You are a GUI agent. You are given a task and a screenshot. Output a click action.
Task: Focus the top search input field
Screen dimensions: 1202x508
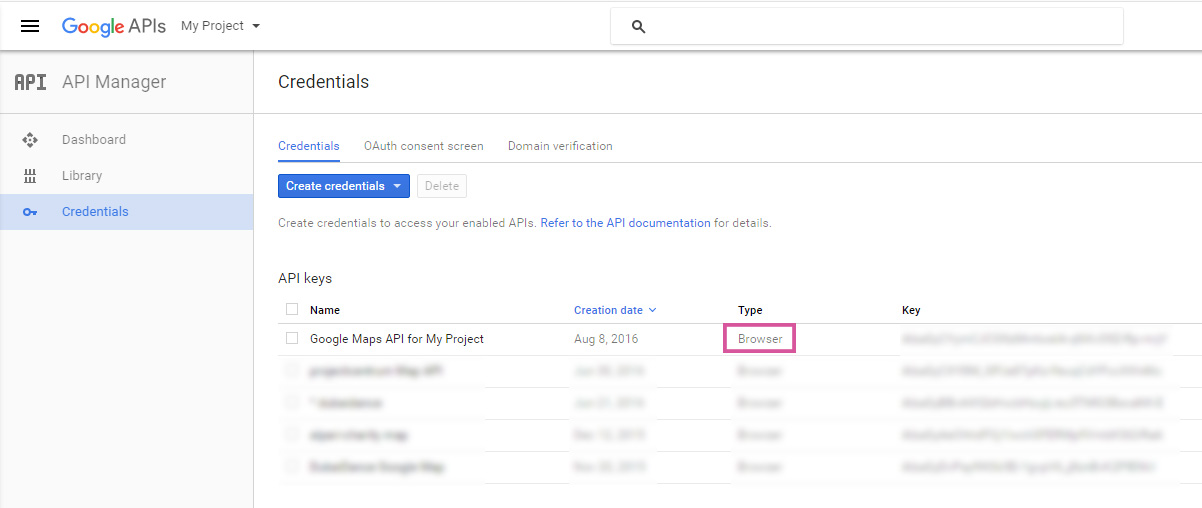click(867, 27)
